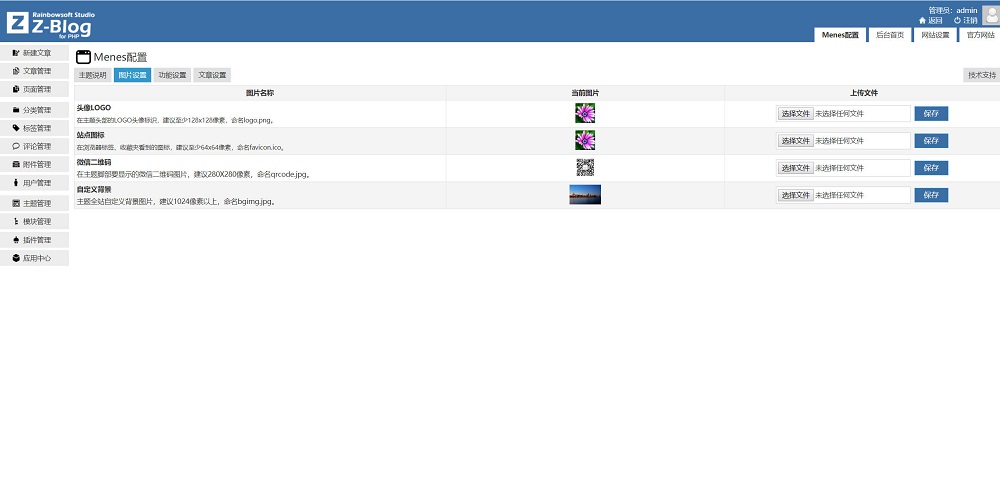This screenshot has height=497, width=1000.
Task: Save the 微信二维码 image row
Action: pyautogui.click(x=930, y=168)
